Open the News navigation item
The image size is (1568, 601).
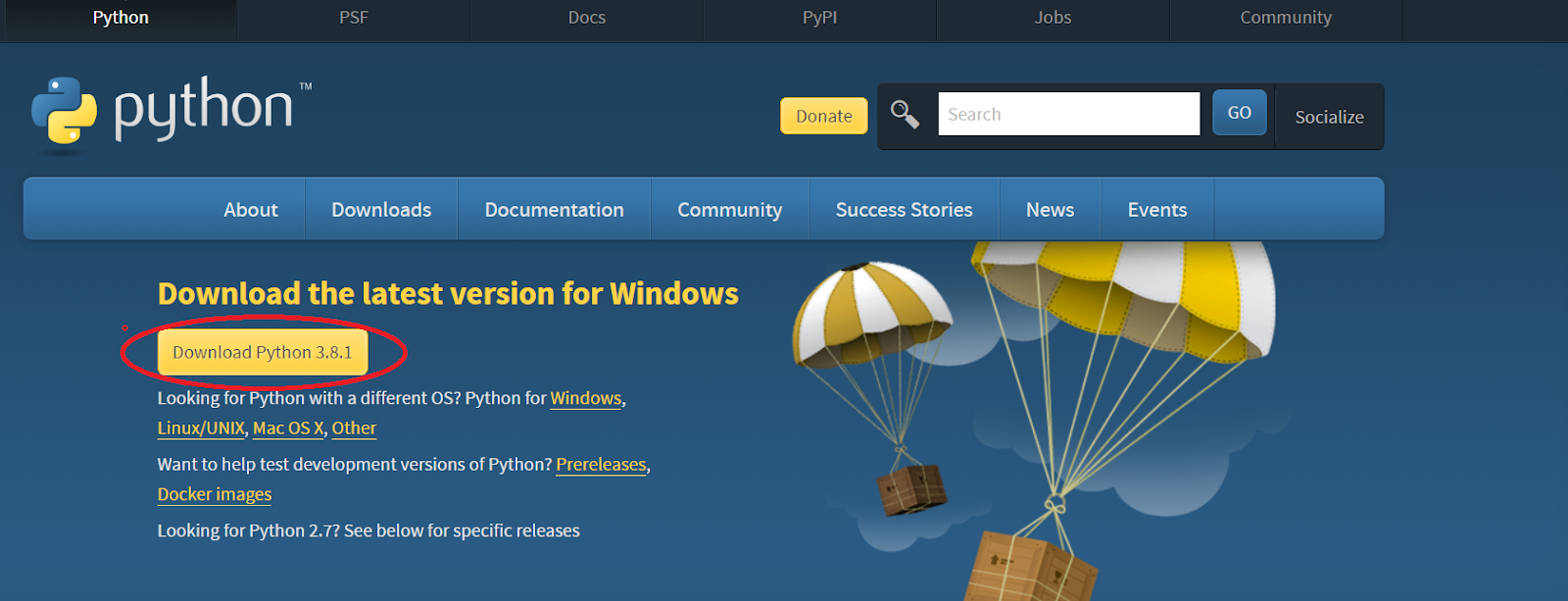[x=1051, y=210]
